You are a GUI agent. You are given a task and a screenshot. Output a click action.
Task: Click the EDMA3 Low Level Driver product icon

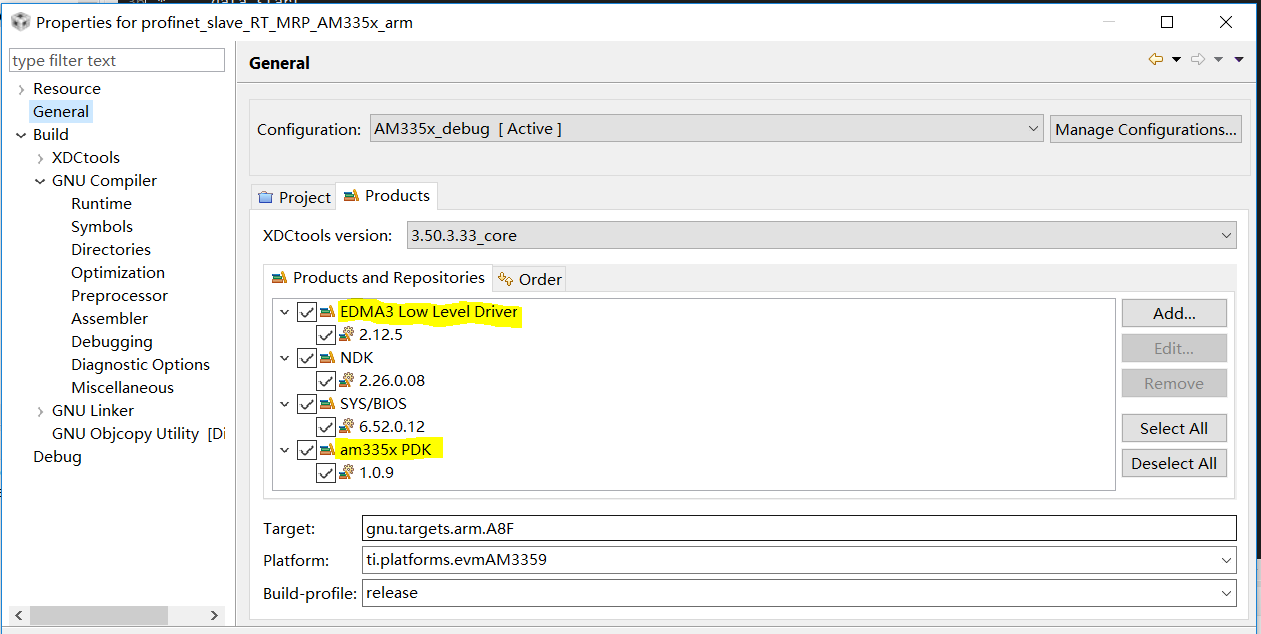point(328,312)
